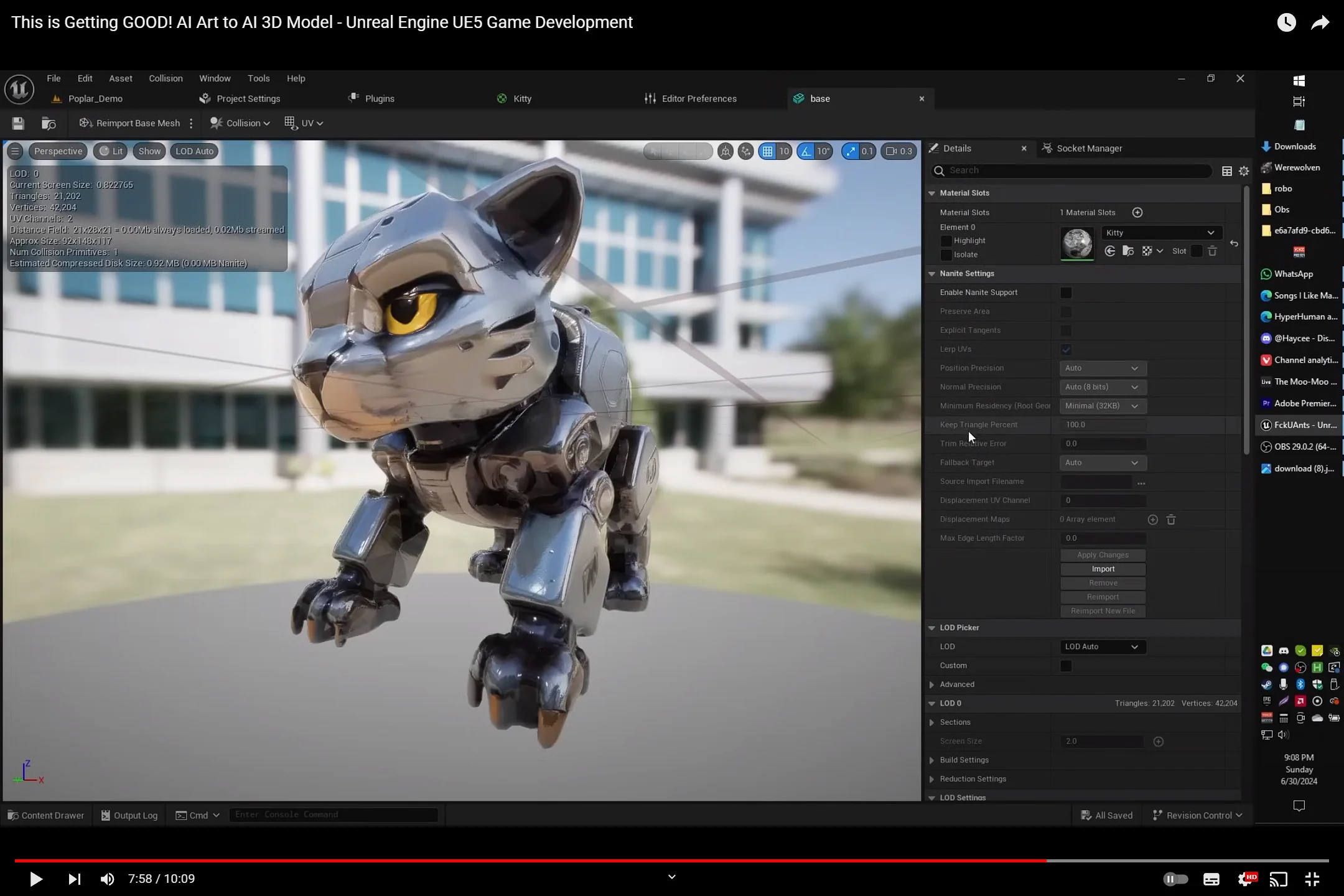Click the Save asset icon

pyautogui.click(x=18, y=123)
